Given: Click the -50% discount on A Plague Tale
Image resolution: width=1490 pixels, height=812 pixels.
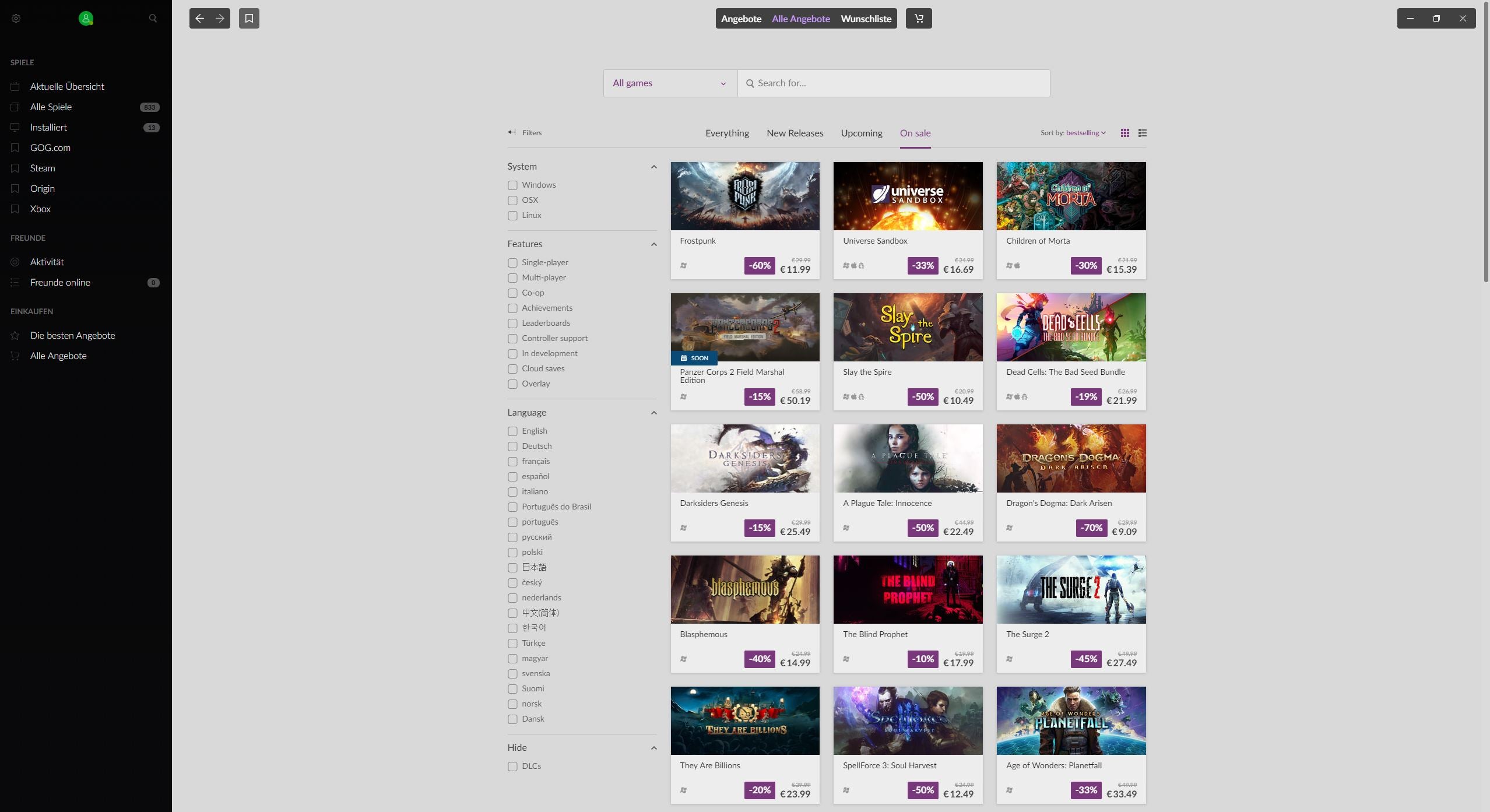Looking at the screenshot, I should click(x=923, y=528).
